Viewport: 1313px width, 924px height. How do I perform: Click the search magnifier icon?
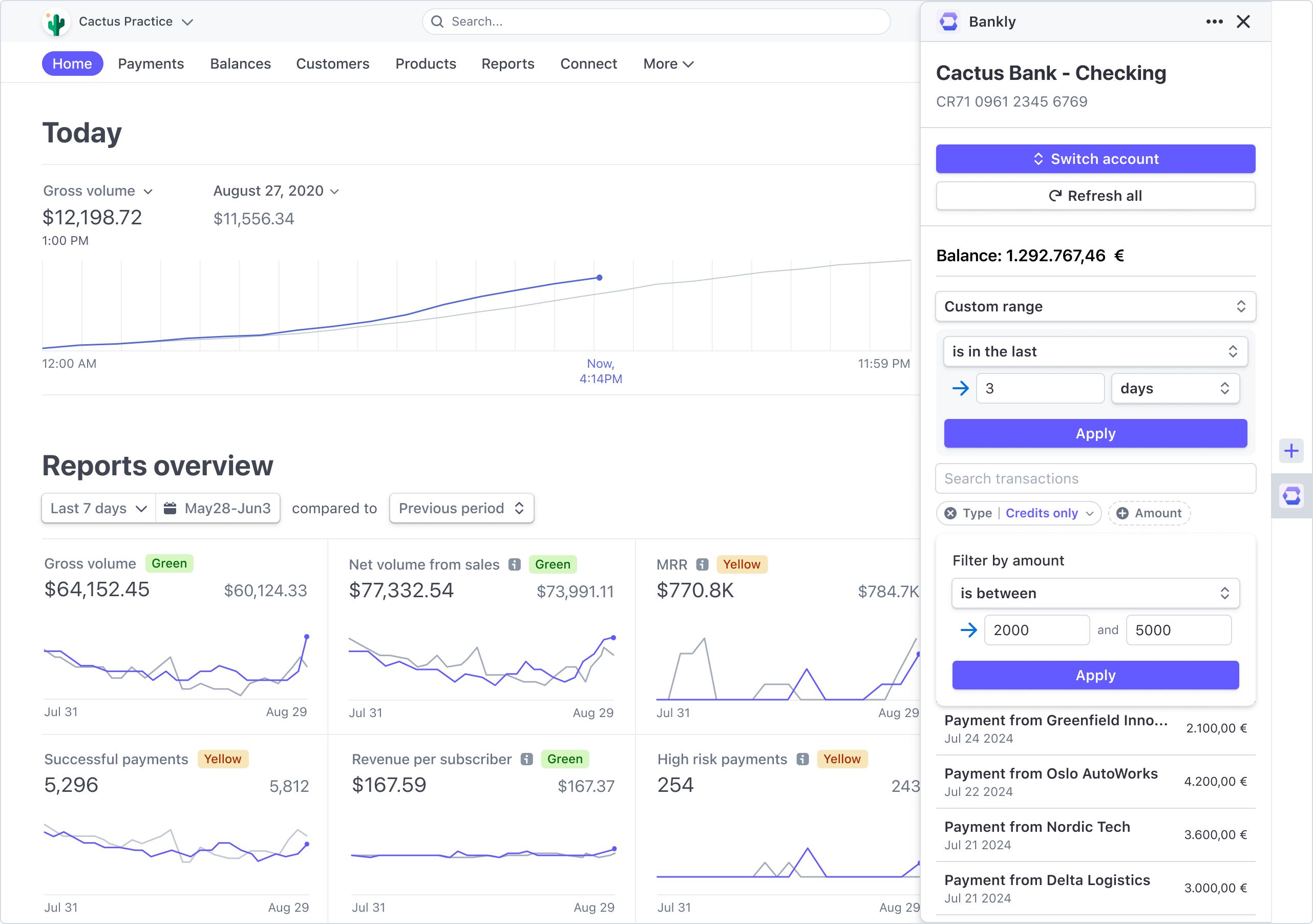(x=437, y=21)
